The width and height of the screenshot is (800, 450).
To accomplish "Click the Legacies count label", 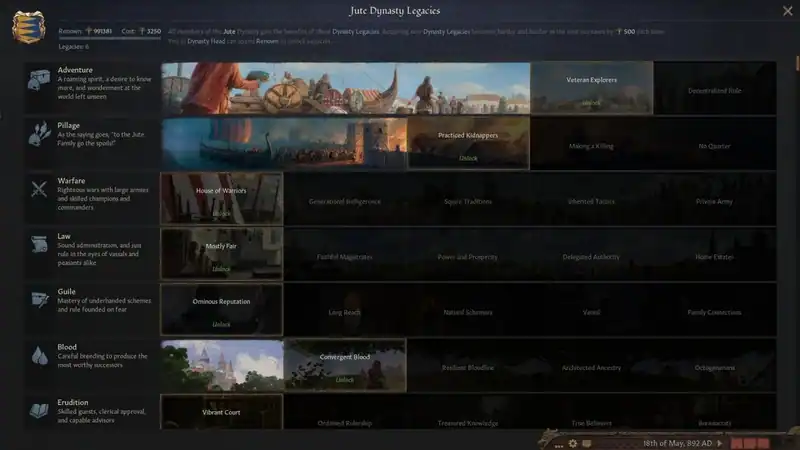I will click(73, 46).
